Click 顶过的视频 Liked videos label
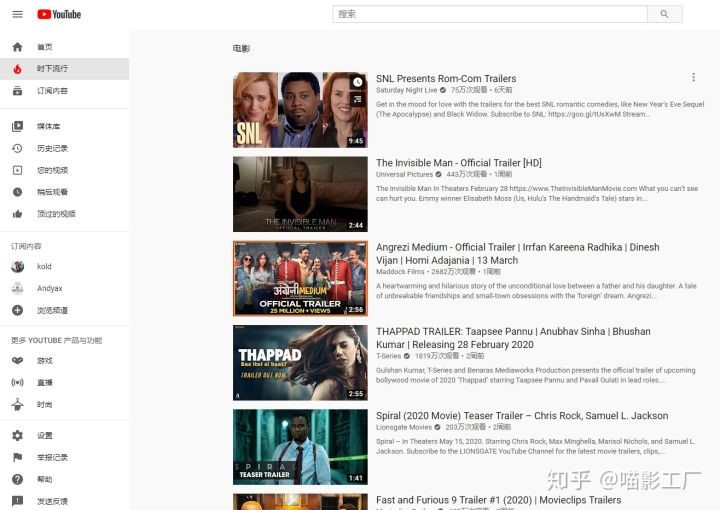 click(x=56, y=214)
